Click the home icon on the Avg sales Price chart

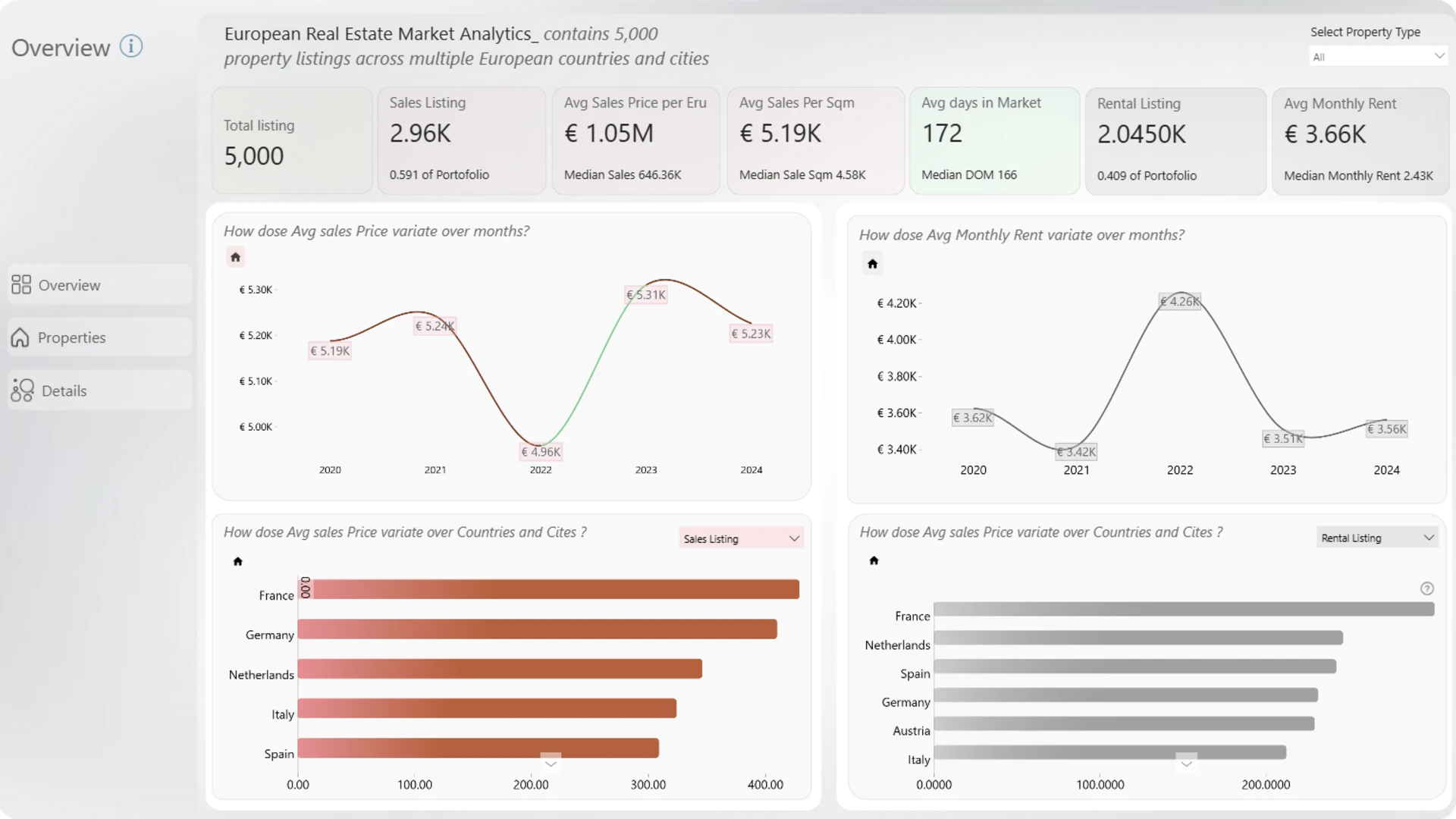click(236, 257)
